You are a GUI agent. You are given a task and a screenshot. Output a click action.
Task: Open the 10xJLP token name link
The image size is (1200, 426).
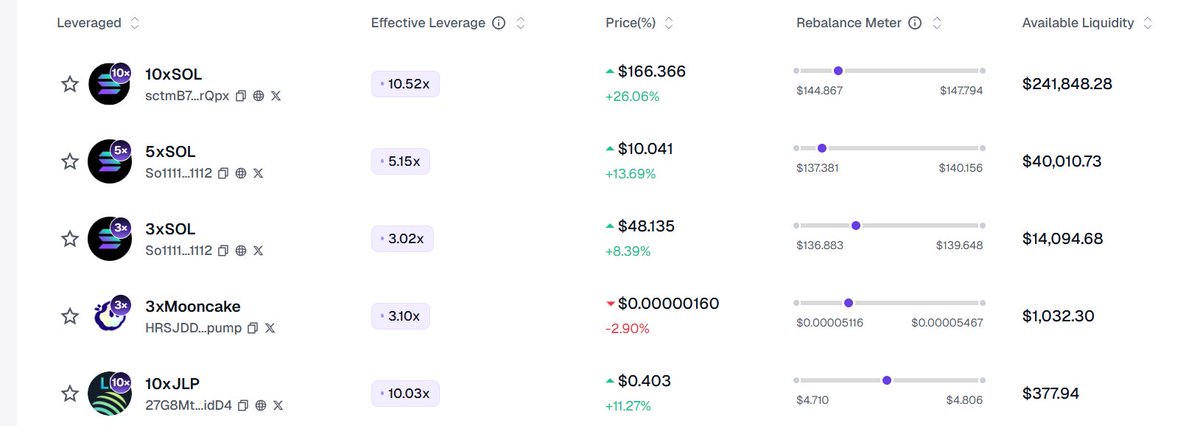(174, 384)
